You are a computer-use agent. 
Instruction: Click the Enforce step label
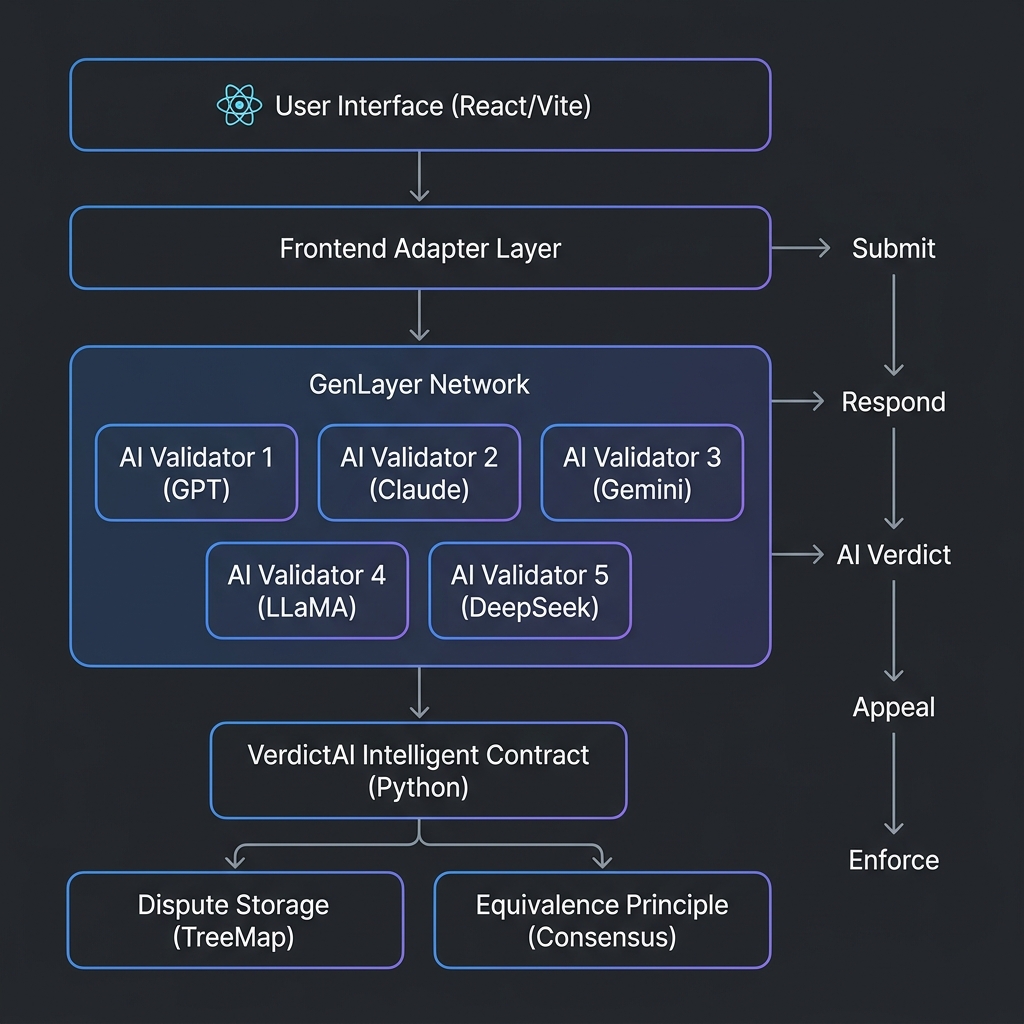pyautogui.click(x=893, y=860)
